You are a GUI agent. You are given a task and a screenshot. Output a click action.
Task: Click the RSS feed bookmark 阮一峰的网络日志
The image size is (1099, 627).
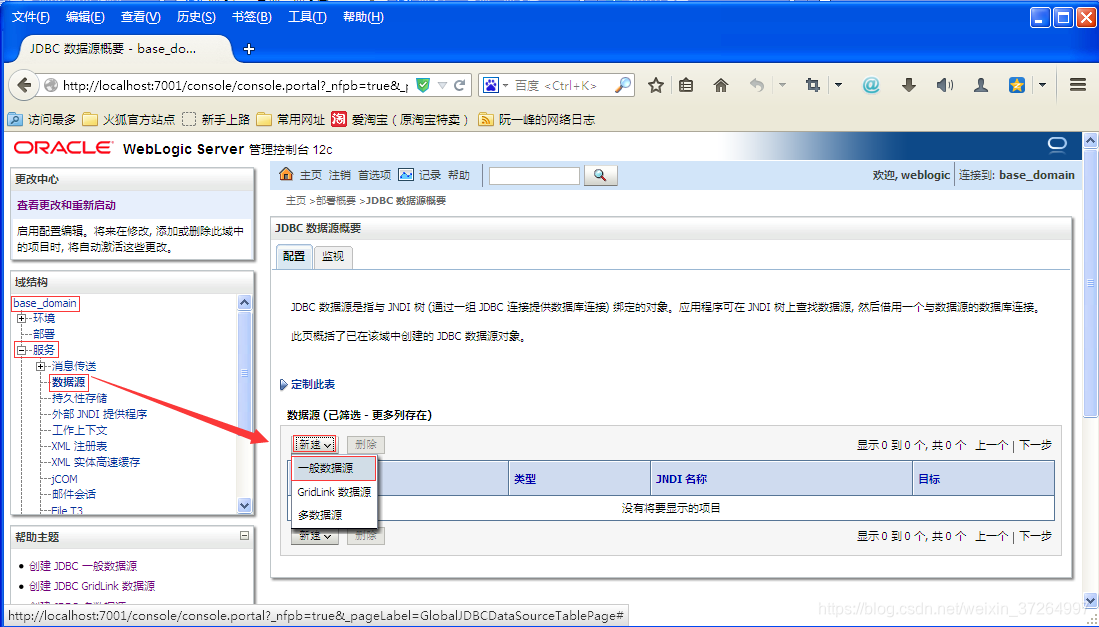[x=536, y=119]
